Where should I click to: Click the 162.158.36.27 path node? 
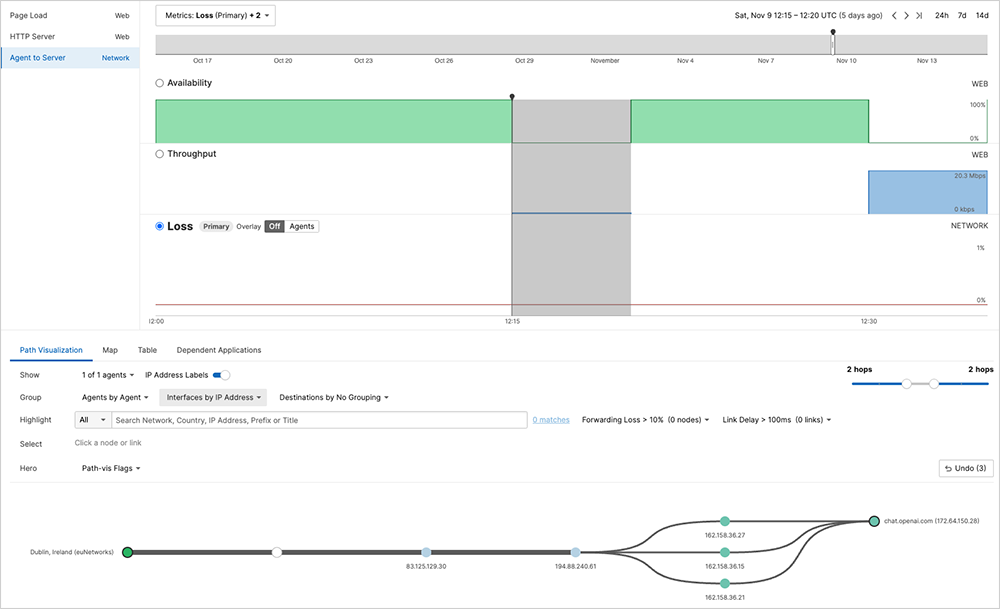tap(724, 521)
